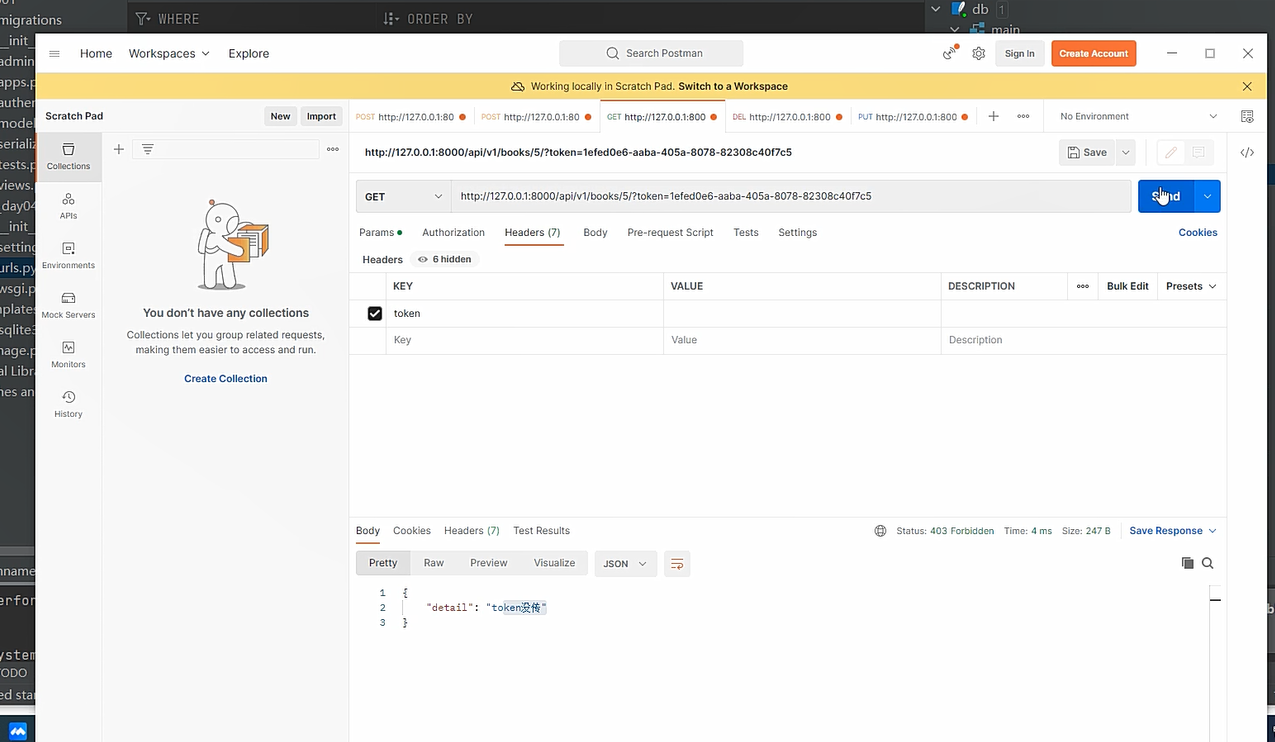Screen dimensions: 1275x742
Task: Switch to the Authorization tab
Action: [453, 232]
